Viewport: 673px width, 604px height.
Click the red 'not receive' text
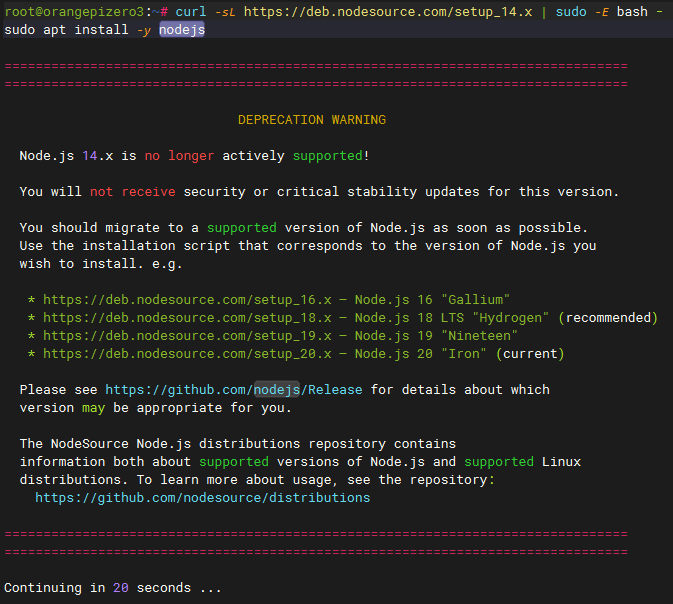133,192
